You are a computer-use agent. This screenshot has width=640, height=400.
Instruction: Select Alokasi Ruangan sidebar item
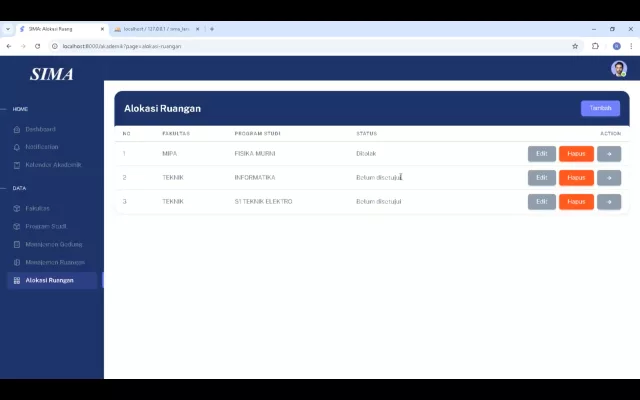[x=52, y=280]
